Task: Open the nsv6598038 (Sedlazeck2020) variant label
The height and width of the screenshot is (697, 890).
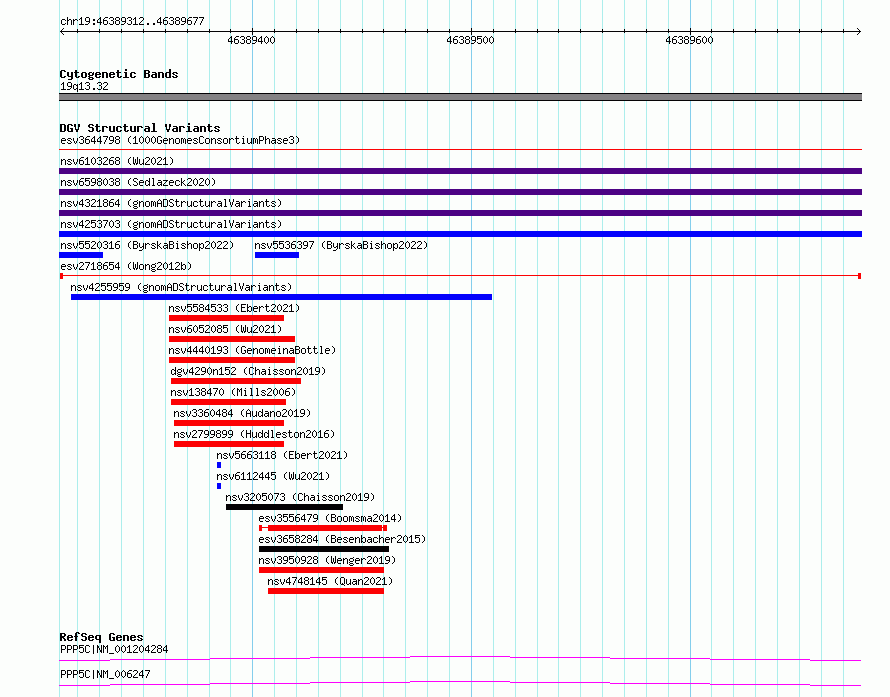Action: [x=138, y=182]
